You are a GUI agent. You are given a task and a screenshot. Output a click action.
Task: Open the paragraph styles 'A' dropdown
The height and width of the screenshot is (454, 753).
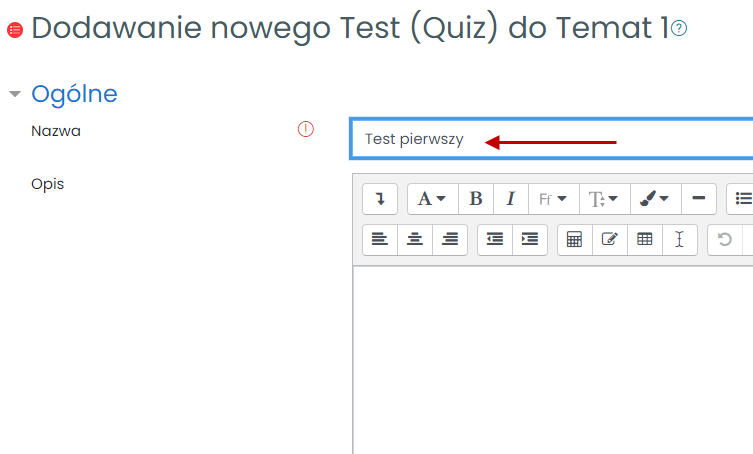pos(432,199)
